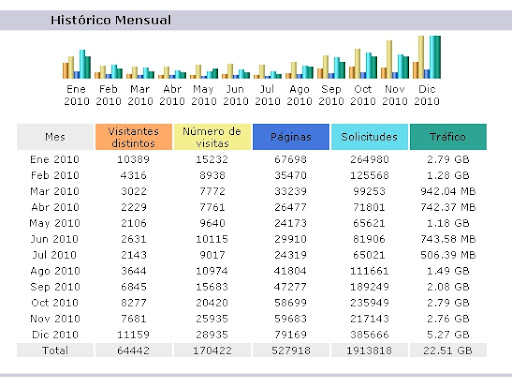
Task: Select the cyan Solicitudes column header
Action: pyautogui.click(x=369, y=137)
